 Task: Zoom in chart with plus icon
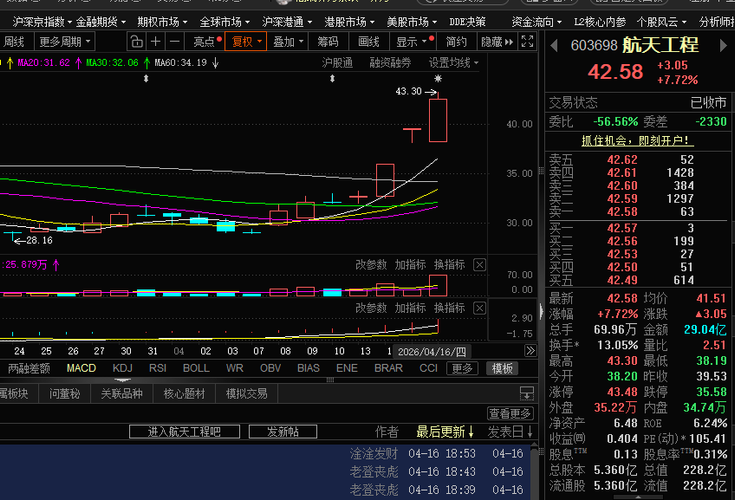click(156, 42)
